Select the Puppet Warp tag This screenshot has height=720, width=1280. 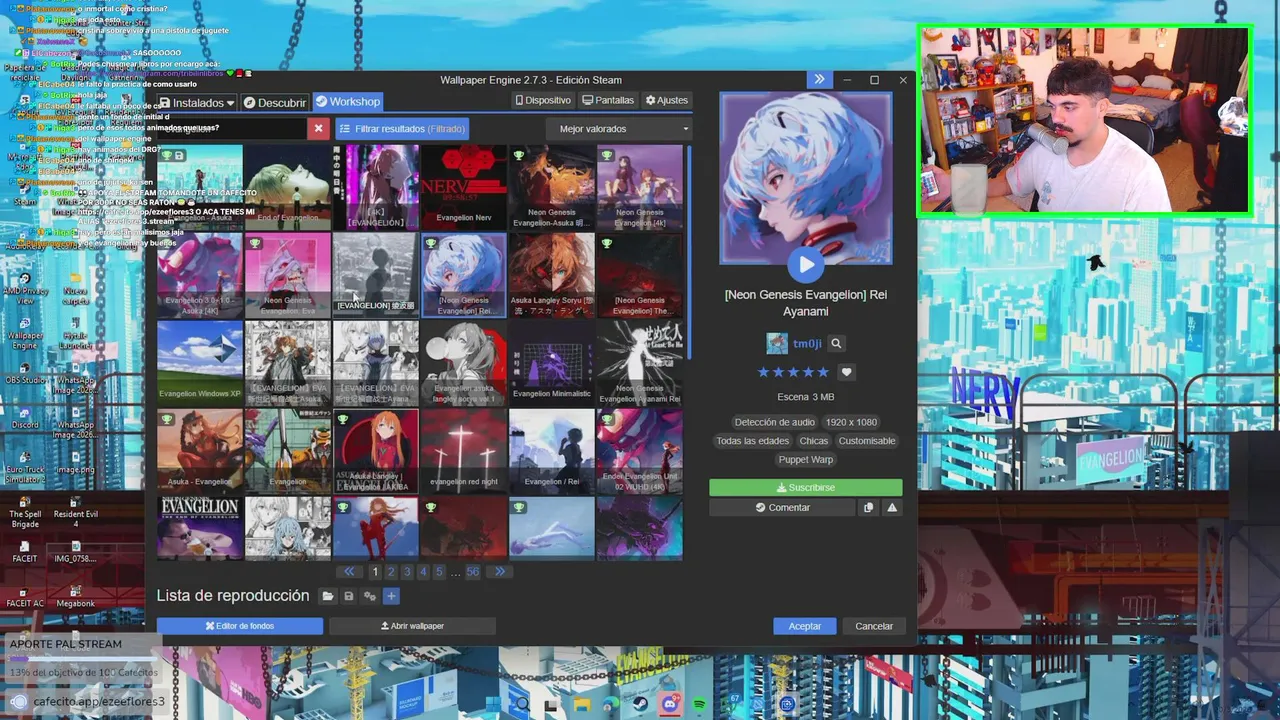[x=806, y=460]
